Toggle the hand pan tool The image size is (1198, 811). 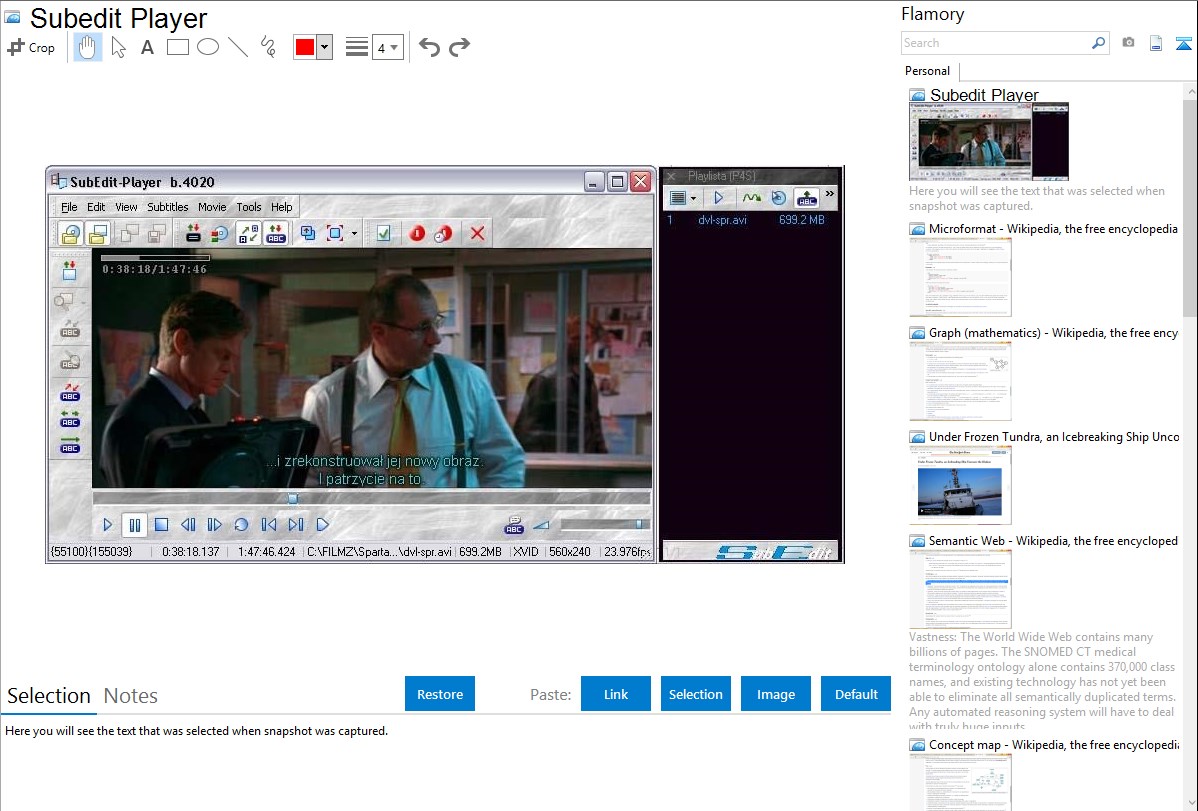tap(88, 47)
